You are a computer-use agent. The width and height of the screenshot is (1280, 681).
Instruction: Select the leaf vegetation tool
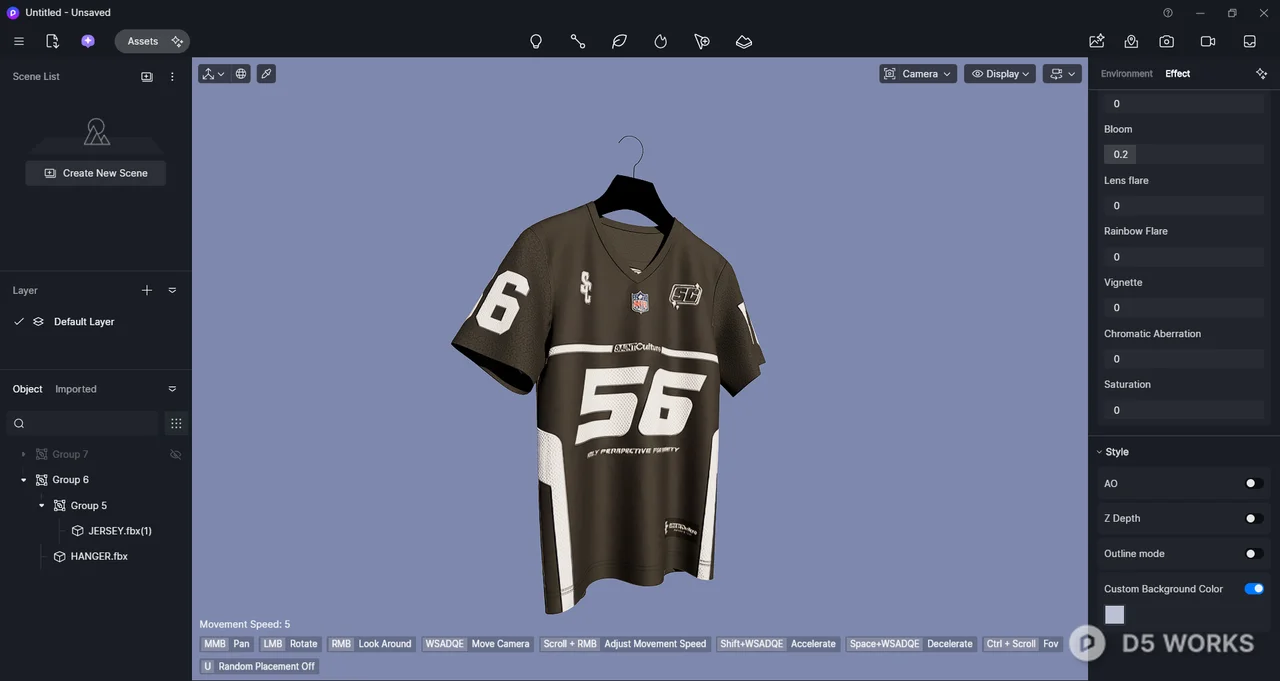pos(619,42)
